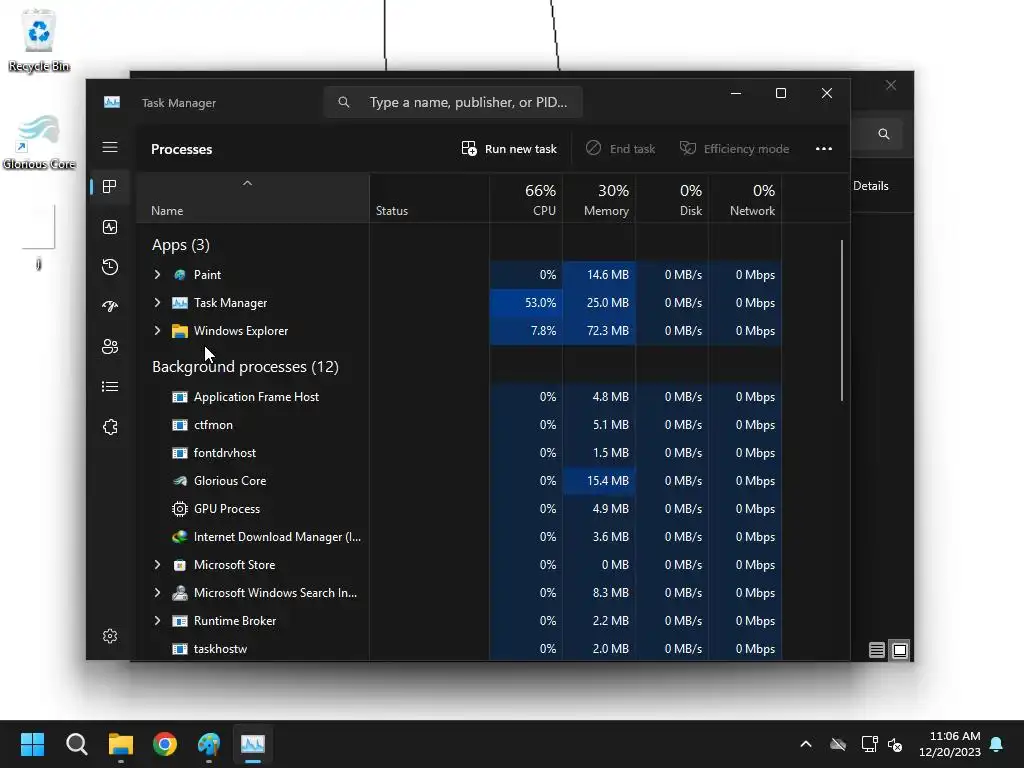Click Task Manager's 53.0% CPU value
Screen dimensions: 1024x768
(540, 303)
